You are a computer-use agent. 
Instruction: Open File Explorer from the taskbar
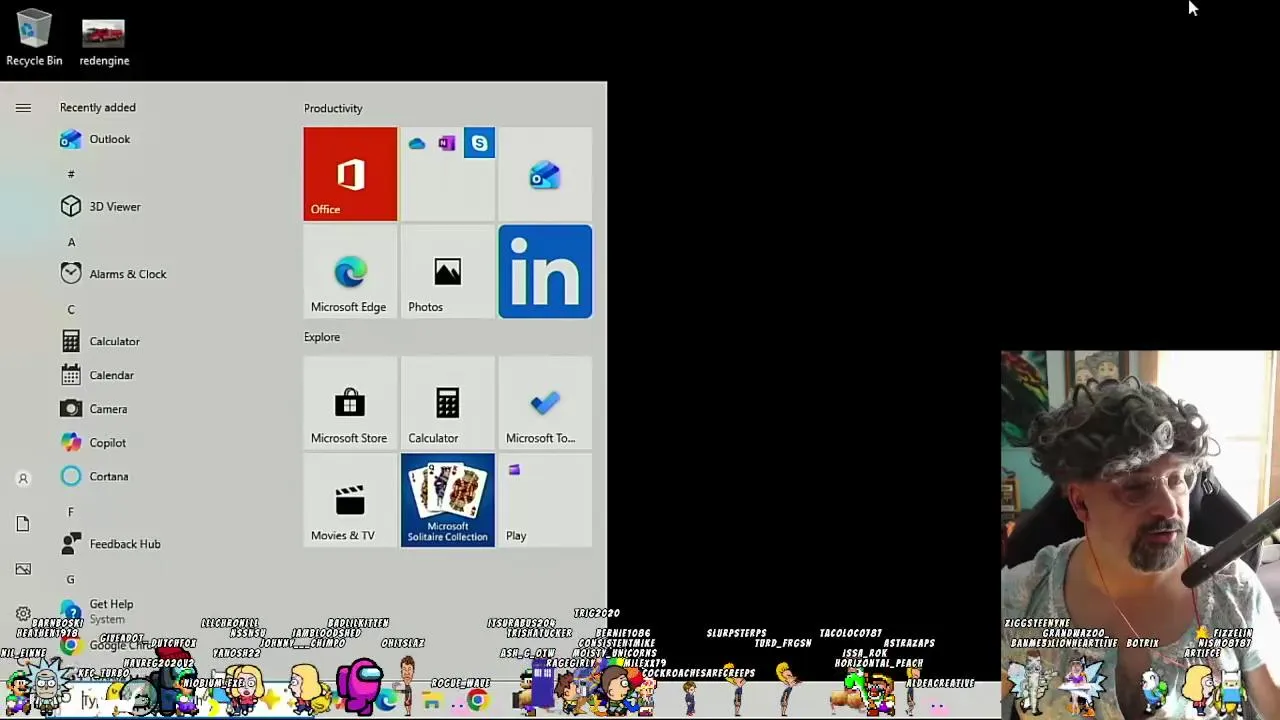[x=432, y=701]
